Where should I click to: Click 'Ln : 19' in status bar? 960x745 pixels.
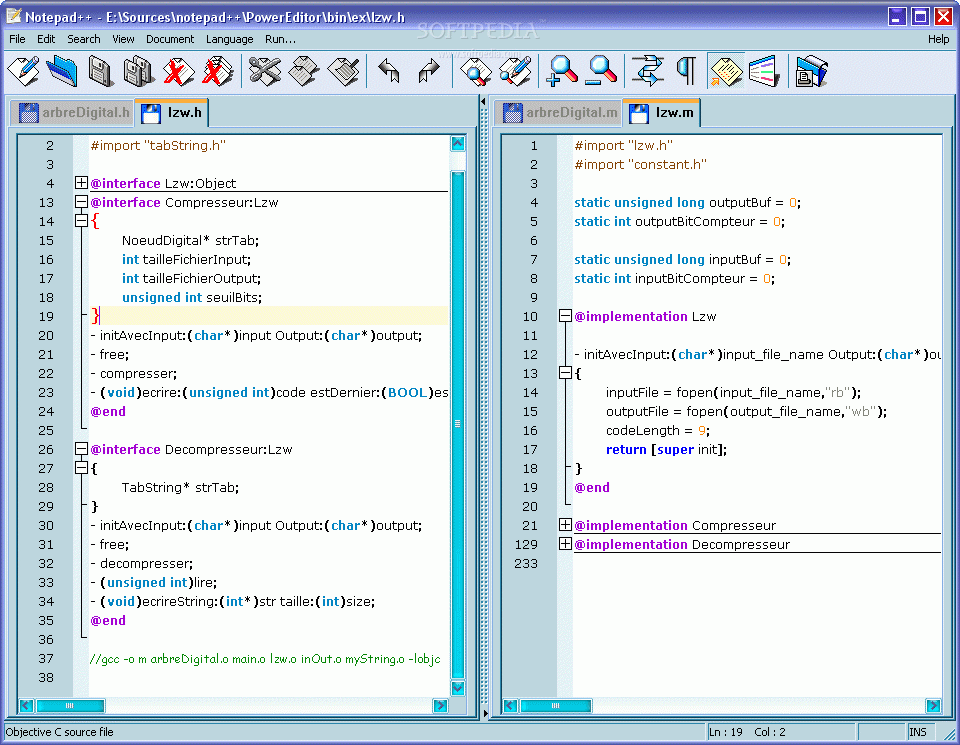[x=726, y=732]
